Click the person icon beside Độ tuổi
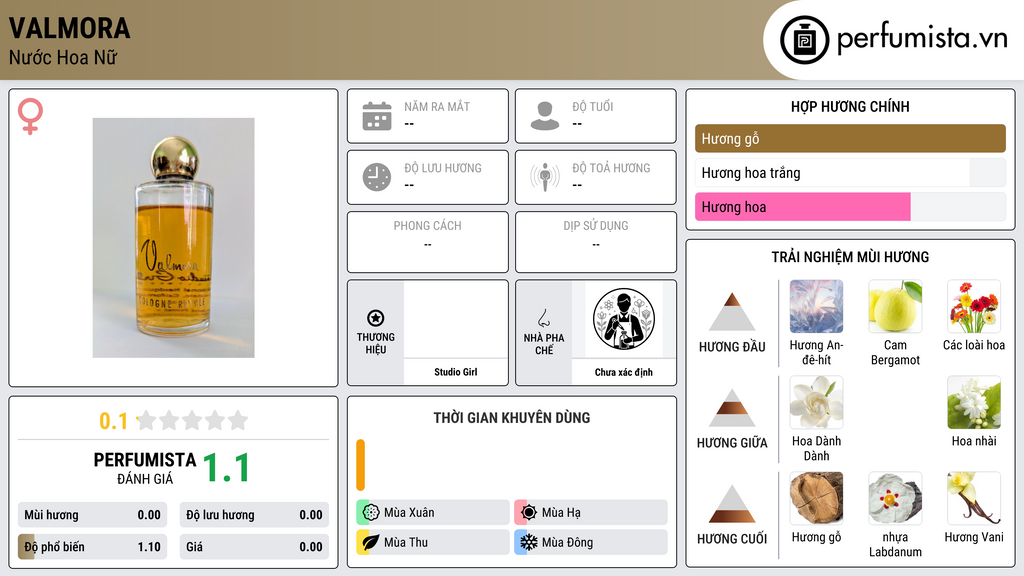The image size is (1024, 576). point(545,116)
